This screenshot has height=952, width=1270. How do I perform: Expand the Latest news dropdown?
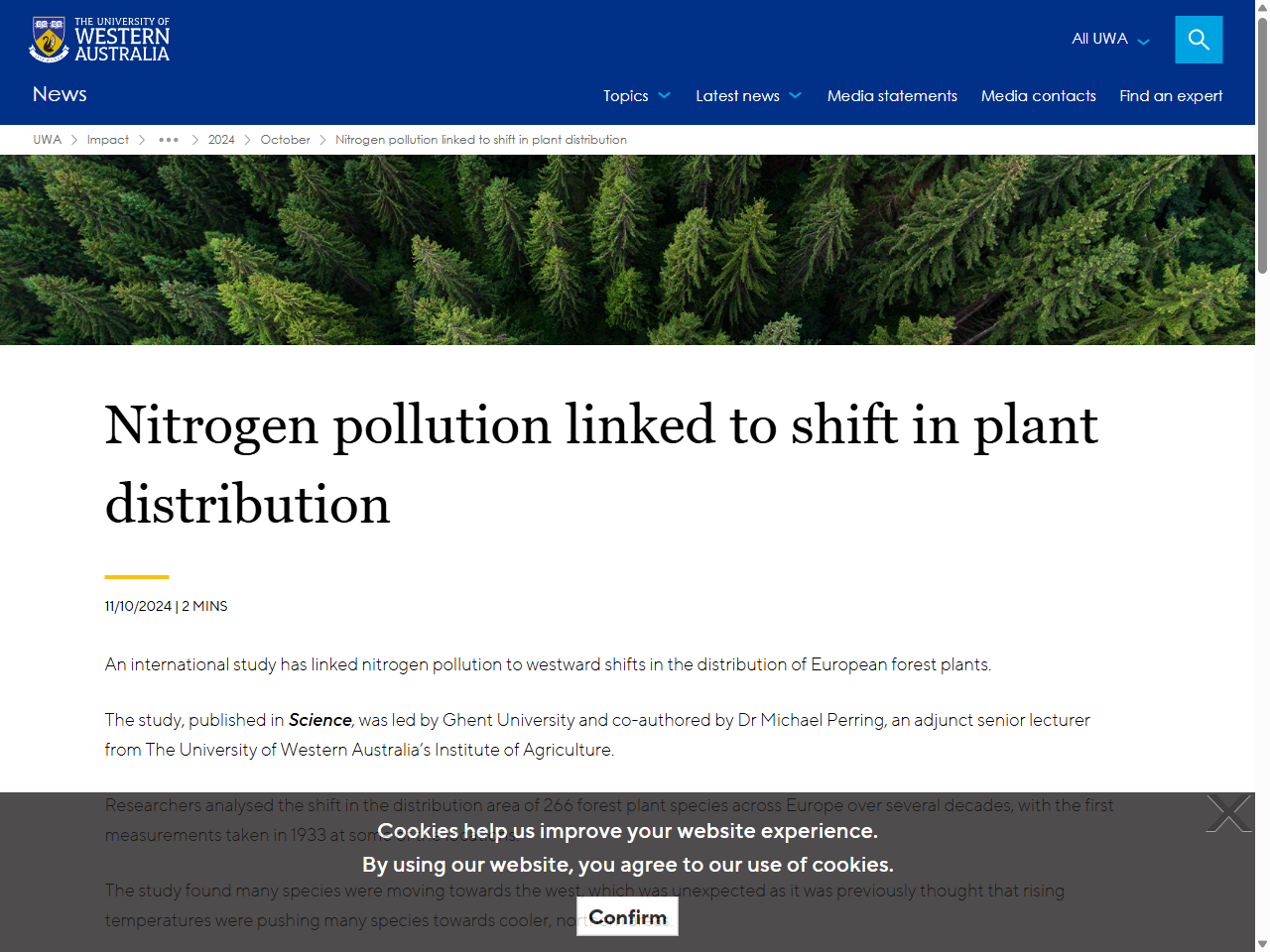point(737,96)
